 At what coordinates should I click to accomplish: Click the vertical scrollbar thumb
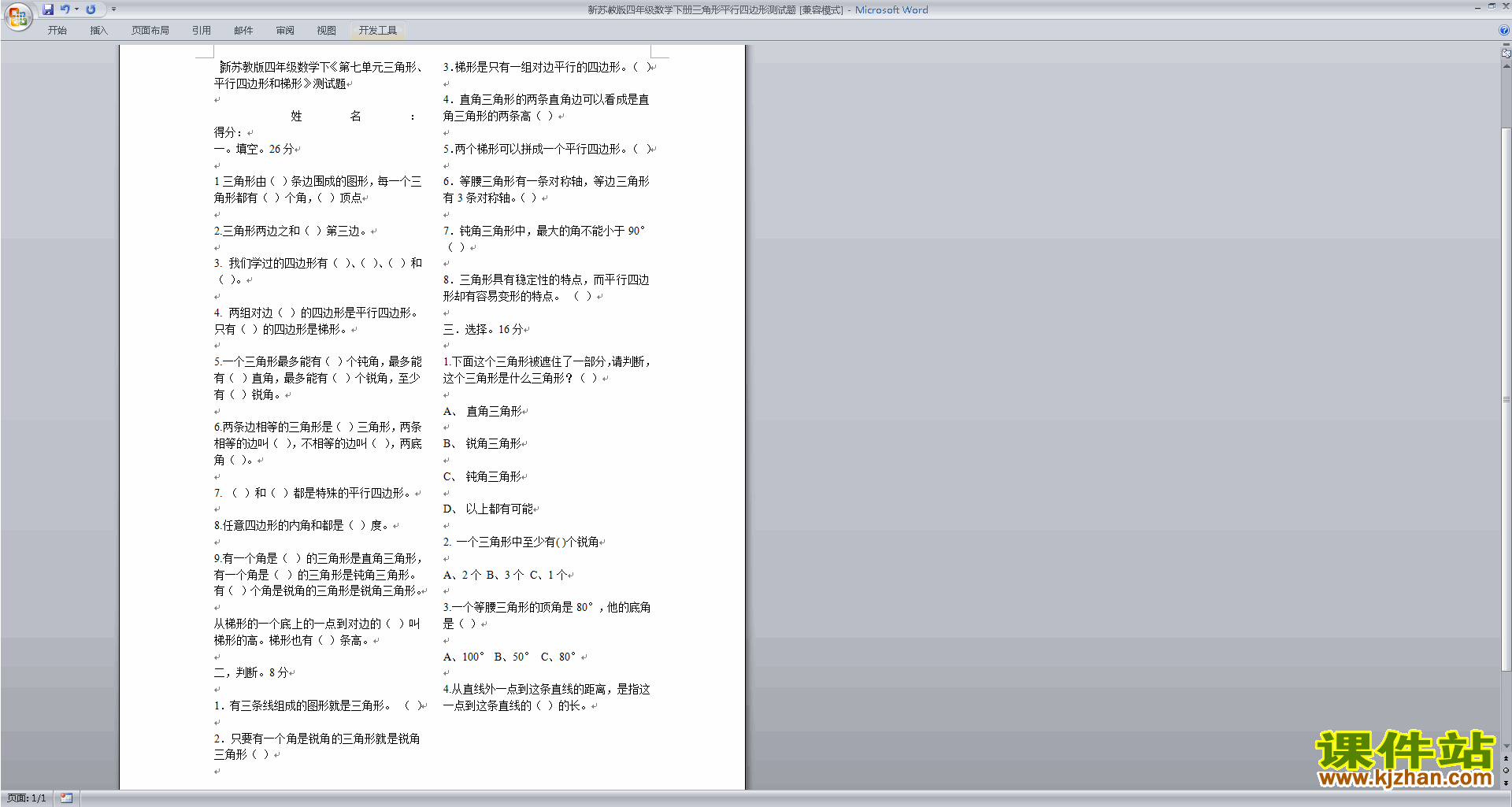(x=1506, y=399)
